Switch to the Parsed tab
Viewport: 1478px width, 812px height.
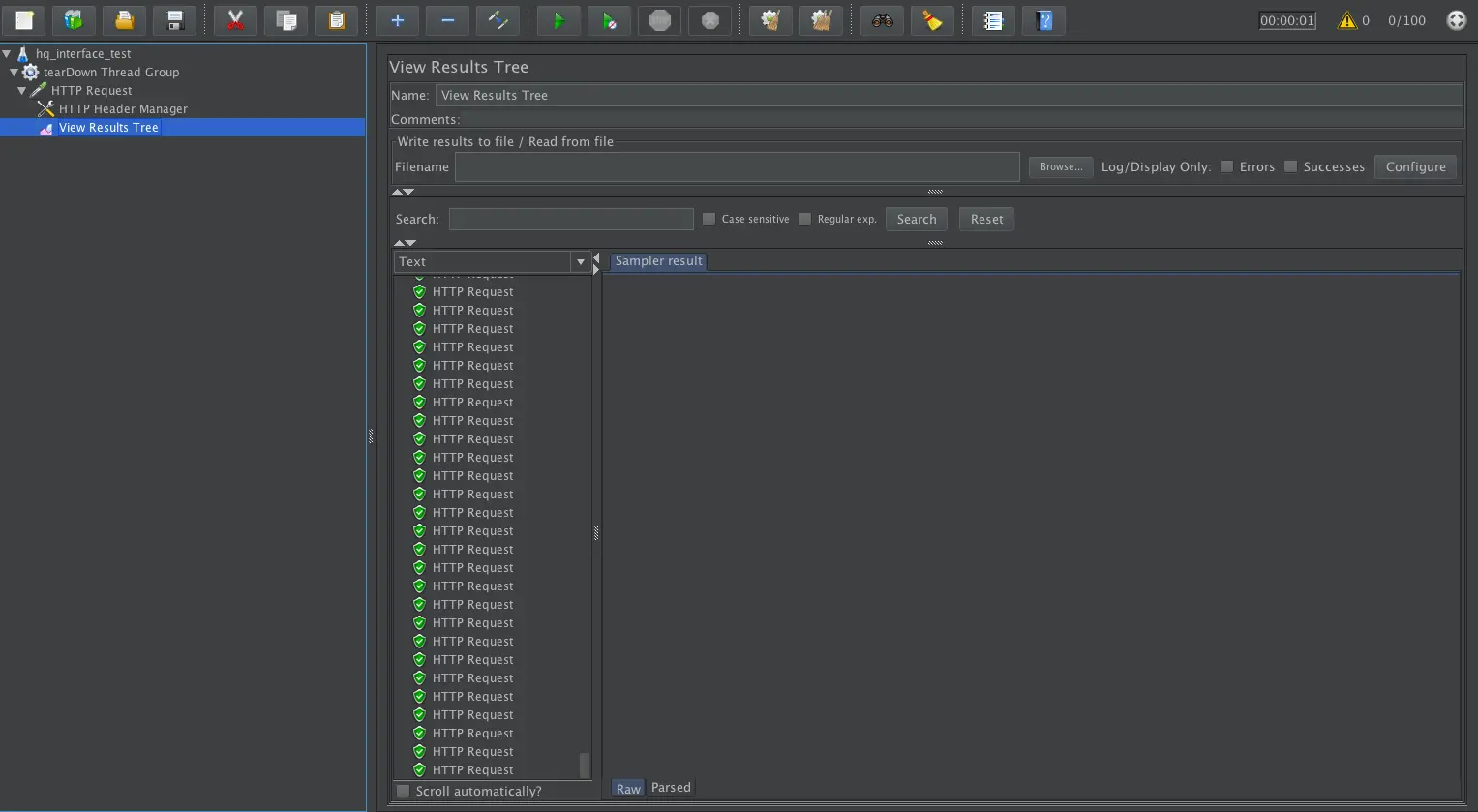671,788
